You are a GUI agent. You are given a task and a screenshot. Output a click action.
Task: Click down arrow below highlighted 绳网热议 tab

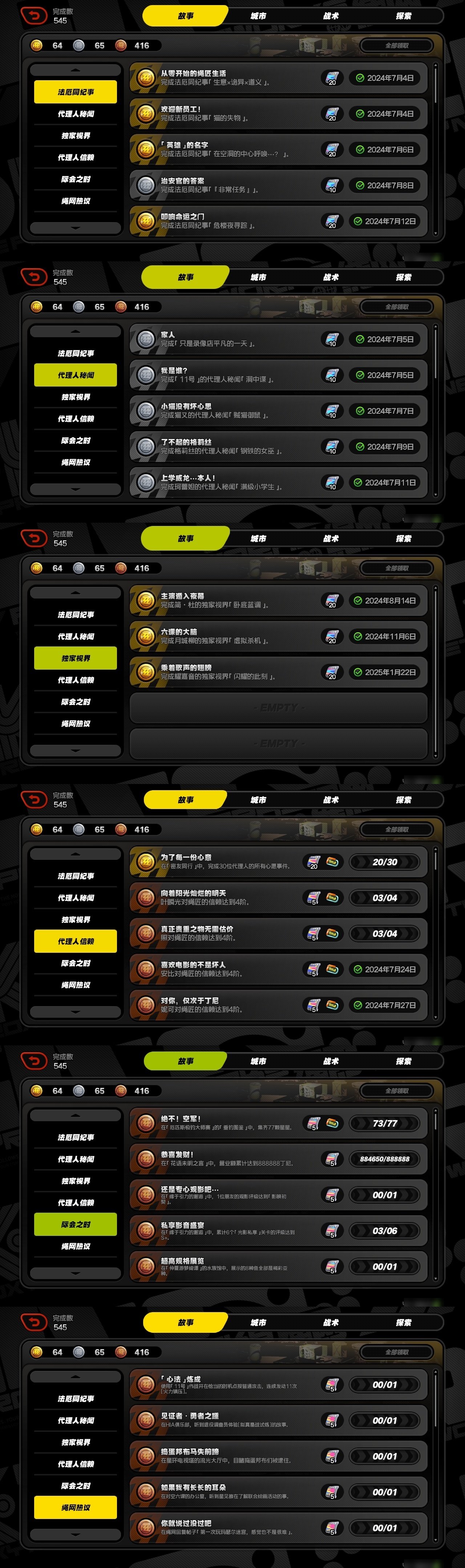(x=76, y=1534)
